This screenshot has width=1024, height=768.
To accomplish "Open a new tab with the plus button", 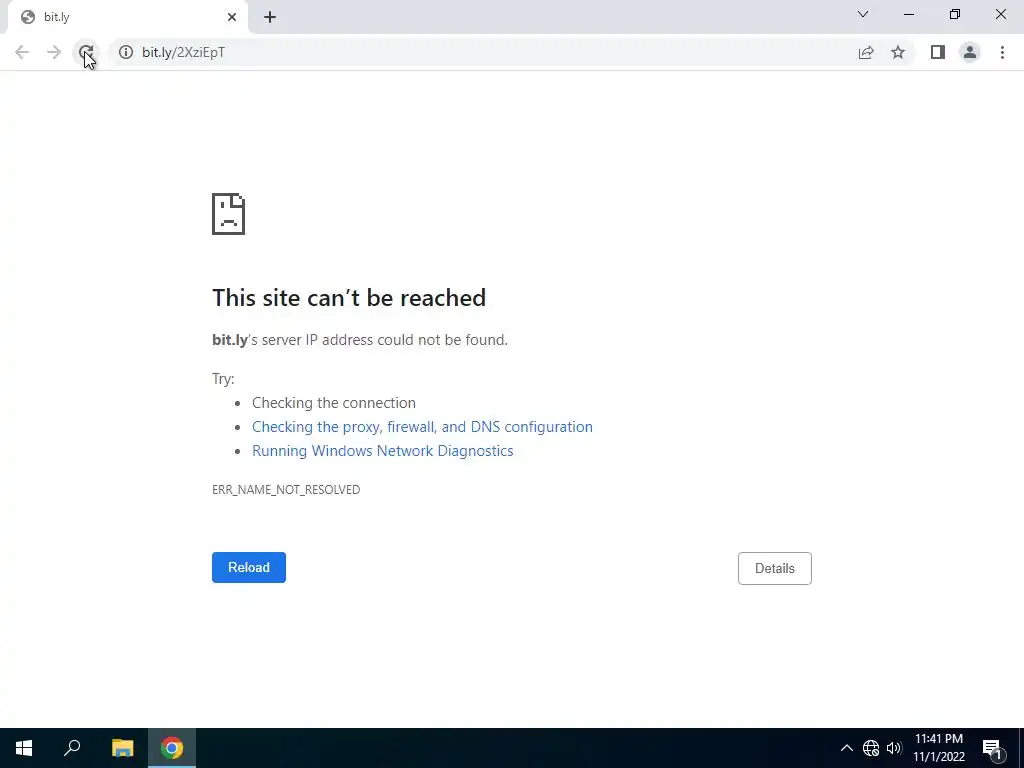I will tap(270, 17).
